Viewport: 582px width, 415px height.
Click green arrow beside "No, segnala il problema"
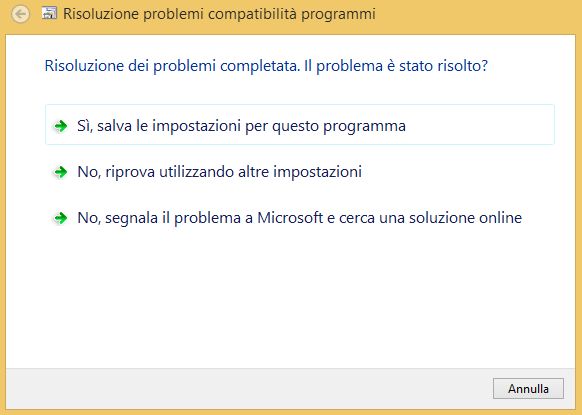coord(61,218)
